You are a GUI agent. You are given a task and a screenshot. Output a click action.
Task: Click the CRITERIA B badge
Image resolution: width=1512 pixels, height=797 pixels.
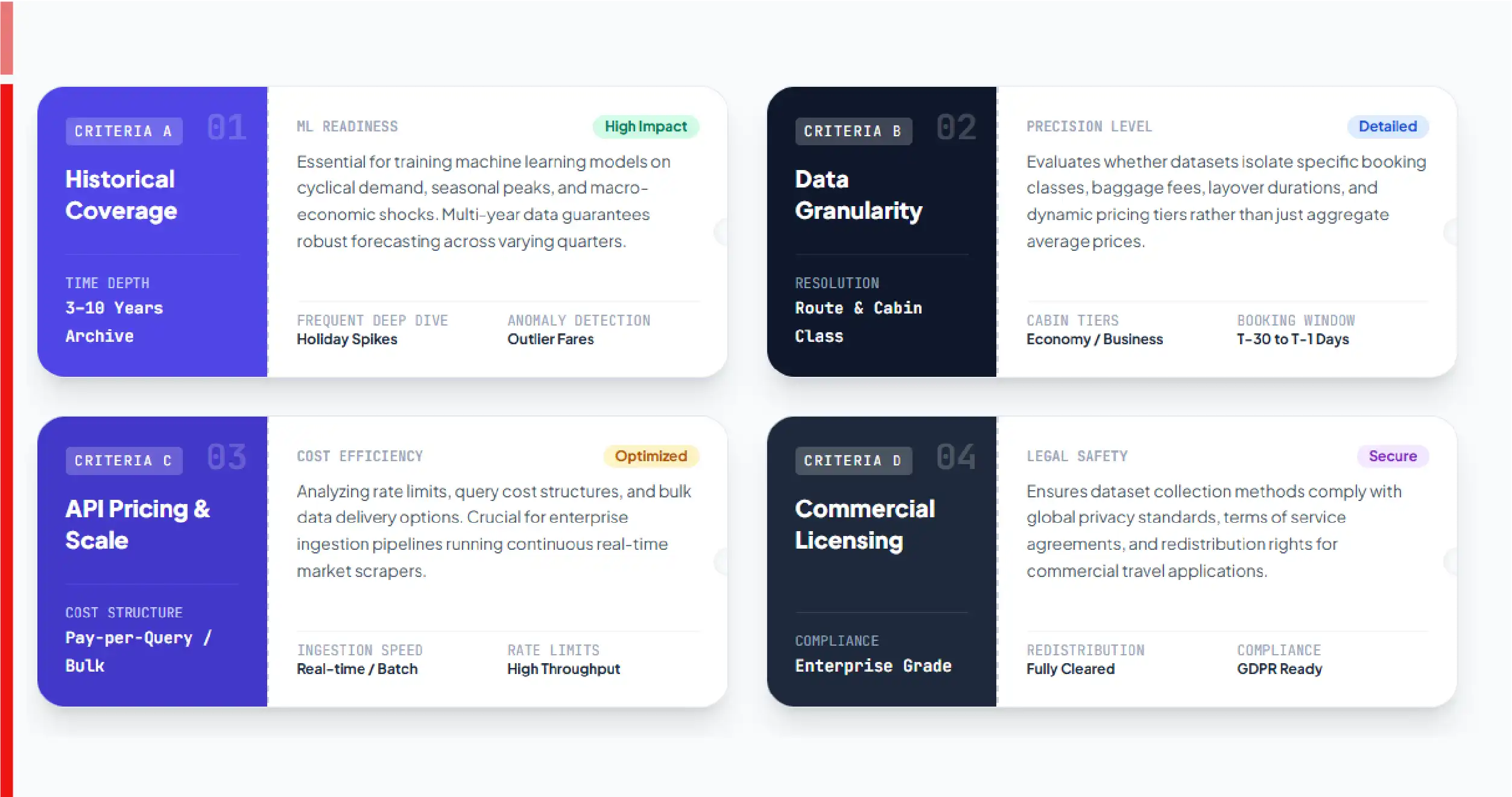click(x=853, y=131)
